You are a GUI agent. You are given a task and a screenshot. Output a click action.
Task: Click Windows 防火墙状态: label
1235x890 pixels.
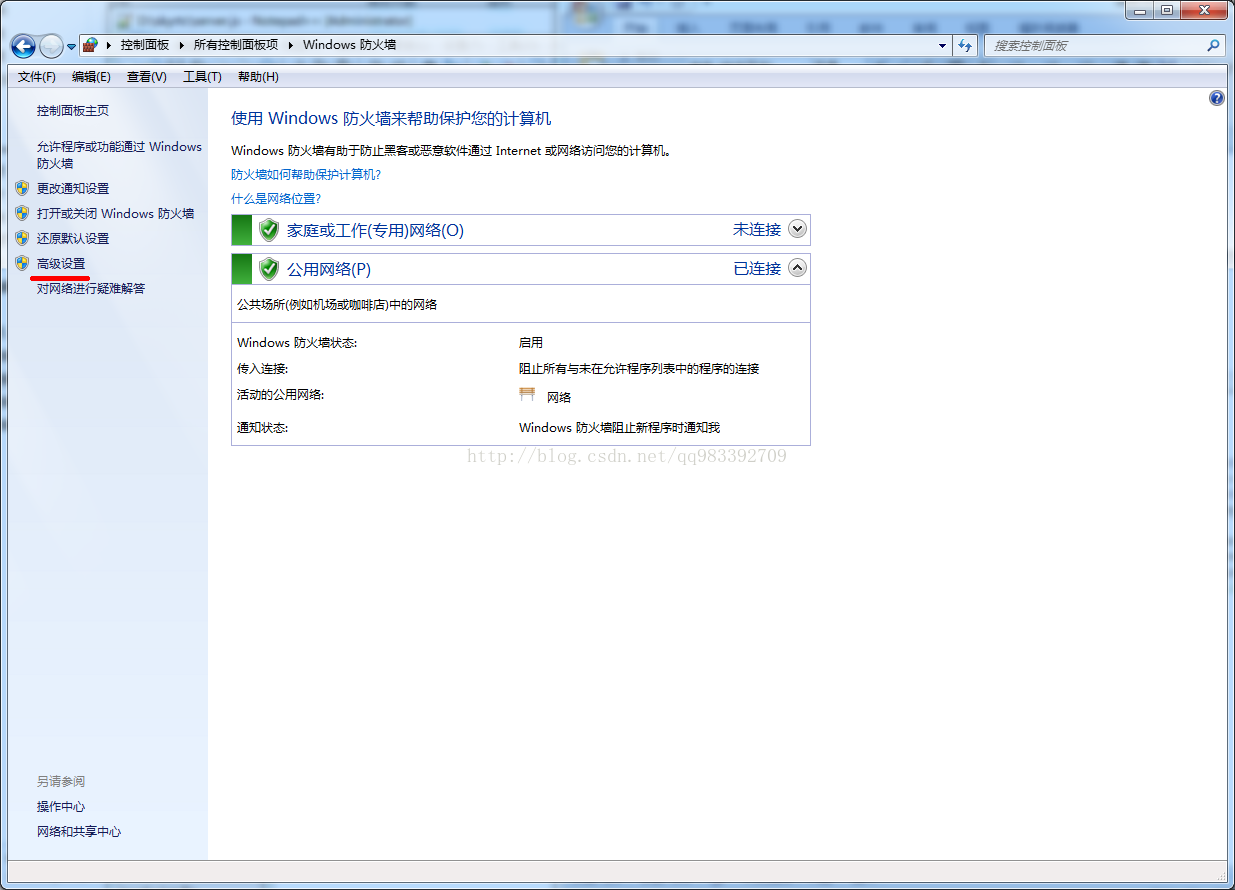(296, 342)
